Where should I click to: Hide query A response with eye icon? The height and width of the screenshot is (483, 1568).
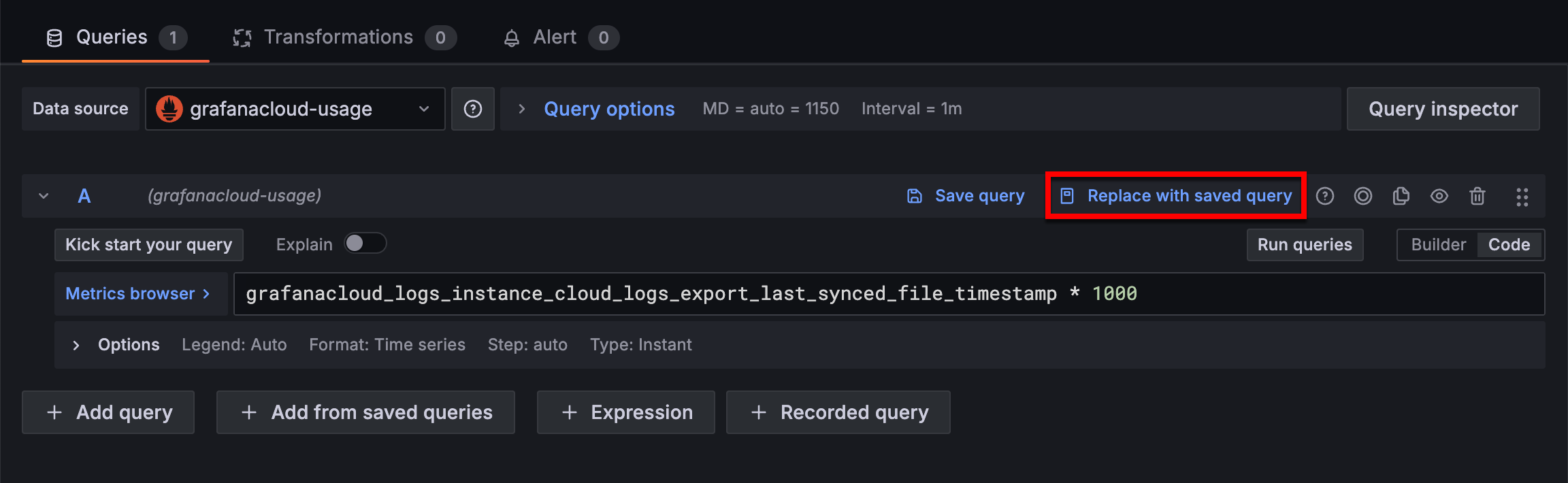(x=1439, y=196)
